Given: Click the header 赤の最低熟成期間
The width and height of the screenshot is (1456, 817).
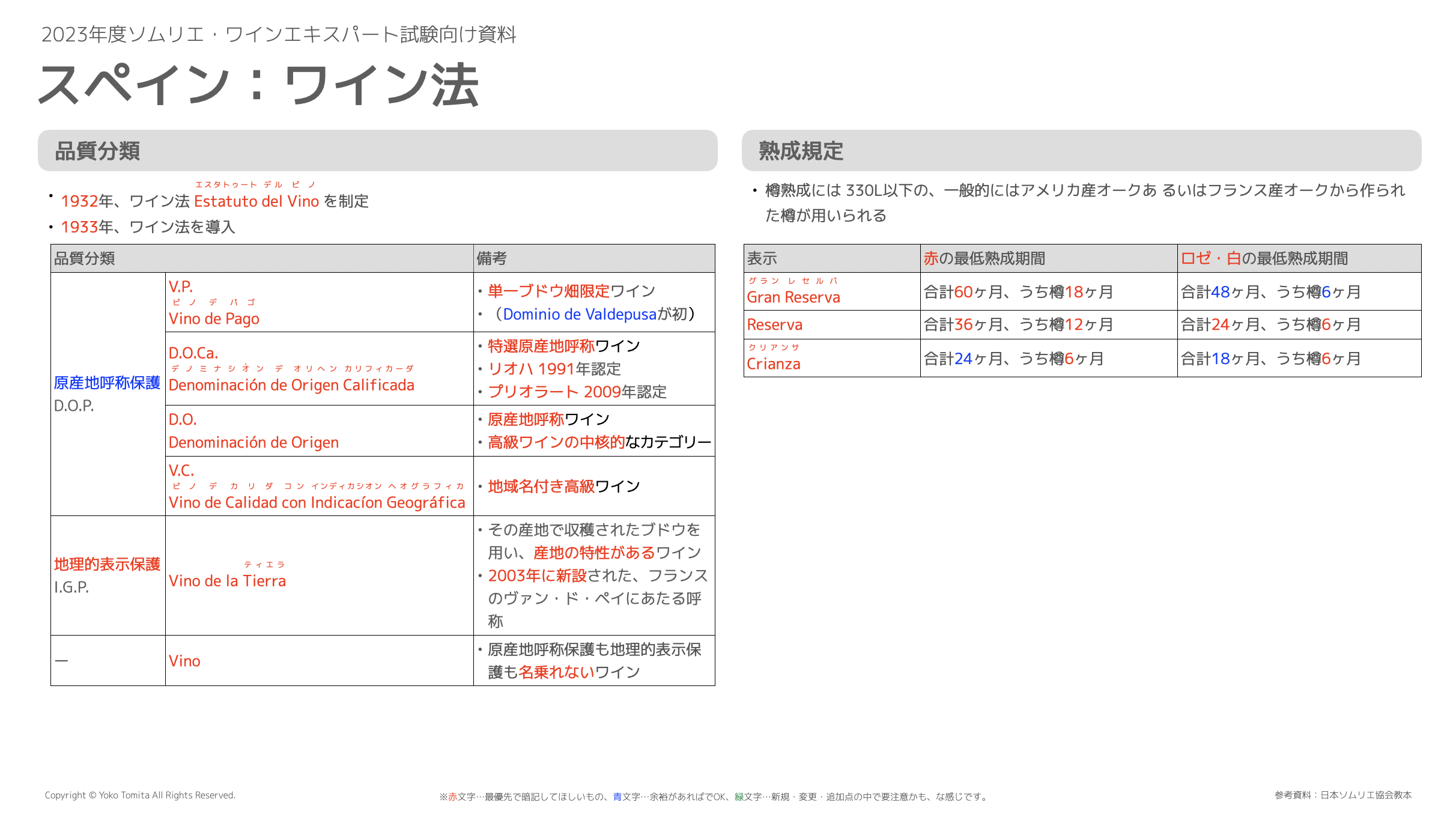Looking at the screenshot, I should coord(1048,258).
